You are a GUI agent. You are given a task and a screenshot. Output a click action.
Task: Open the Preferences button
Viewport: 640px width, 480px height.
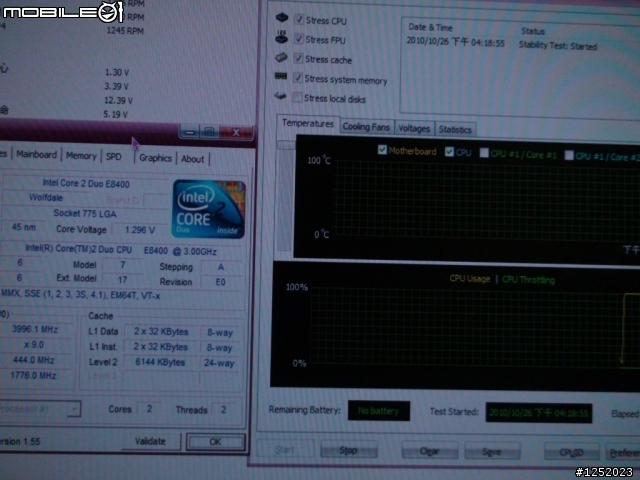click(x=623, y=453)
